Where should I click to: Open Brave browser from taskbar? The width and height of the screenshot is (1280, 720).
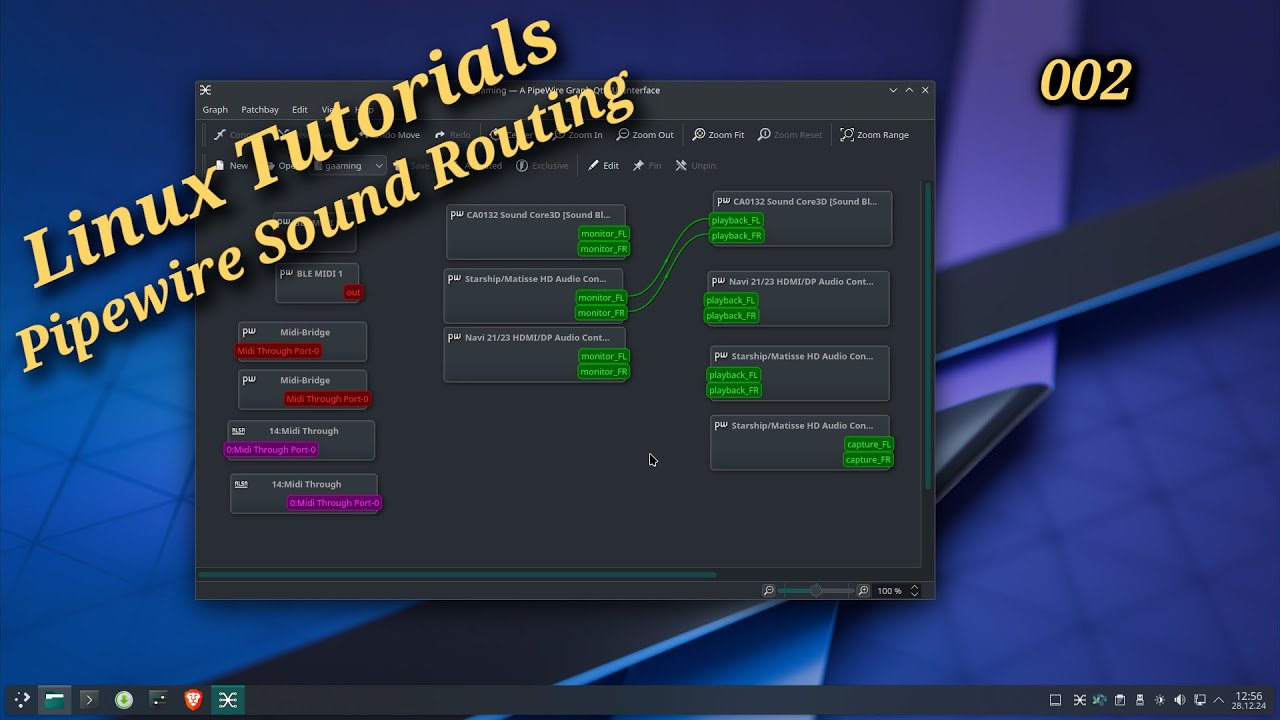193,700
